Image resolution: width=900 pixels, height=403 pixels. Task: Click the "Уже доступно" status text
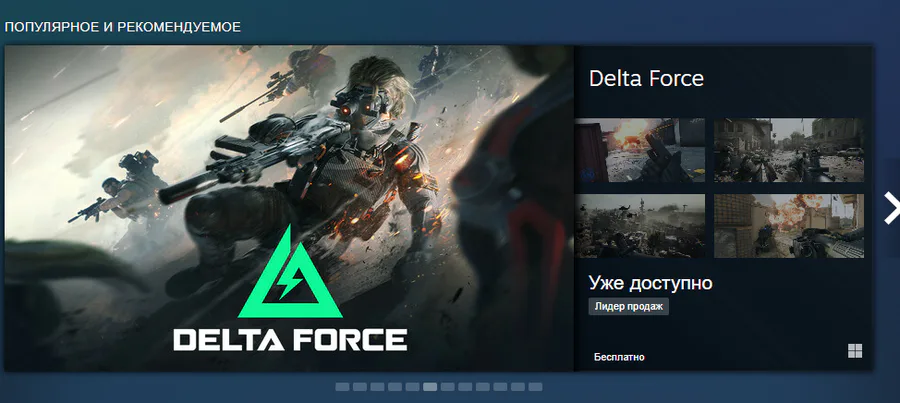tap(650, 282)
